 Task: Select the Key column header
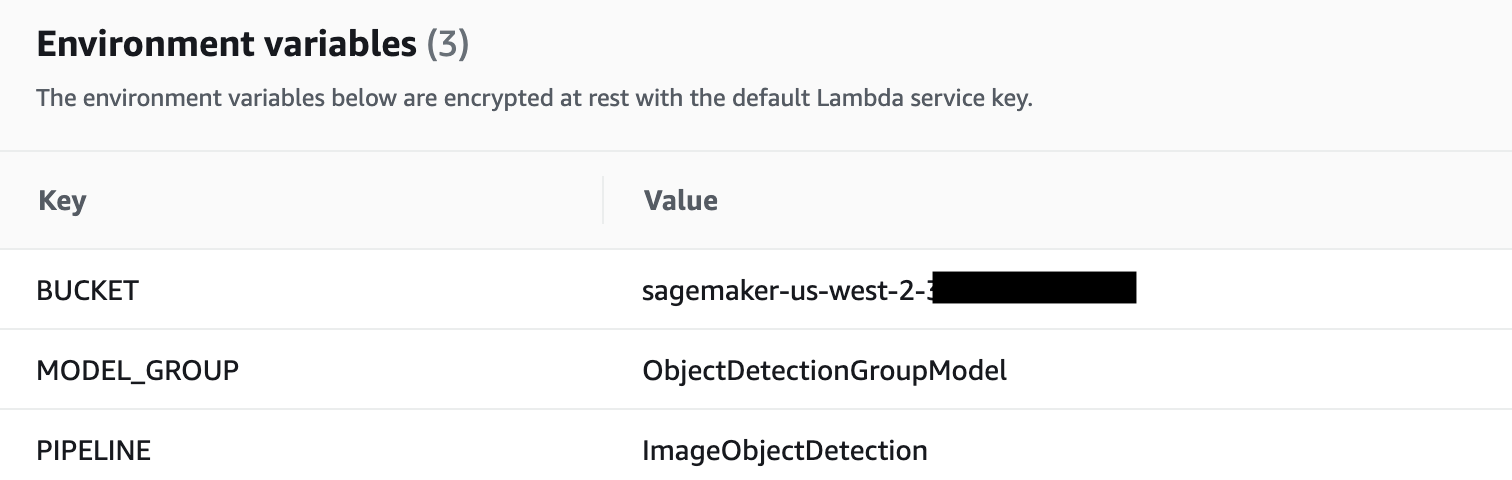click(62, 201)
